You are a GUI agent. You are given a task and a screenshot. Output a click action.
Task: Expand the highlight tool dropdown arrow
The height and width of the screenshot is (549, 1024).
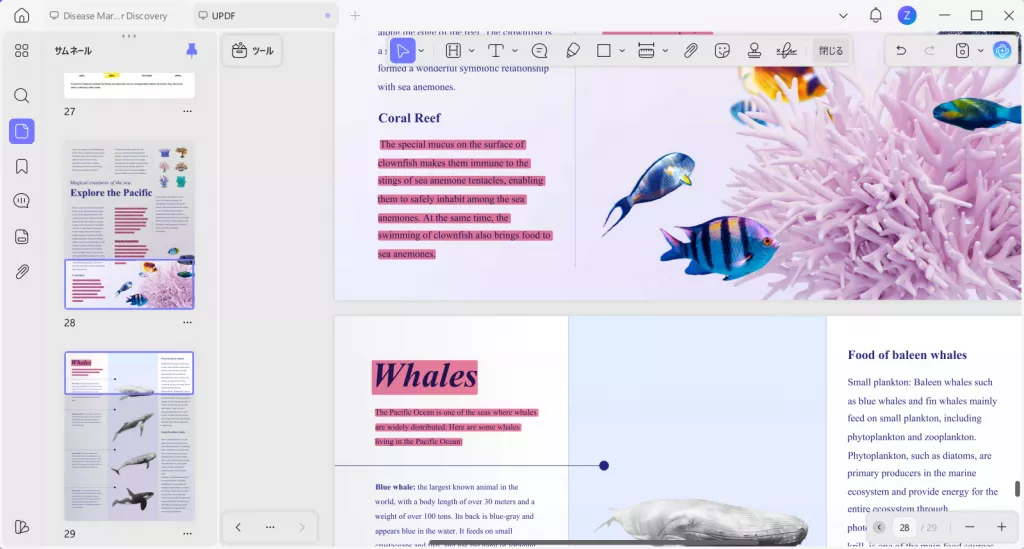click(472, 50)
